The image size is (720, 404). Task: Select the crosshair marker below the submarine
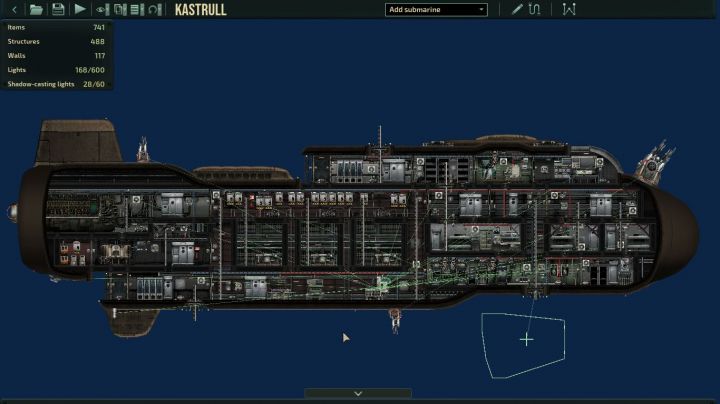click(x=527, y=340)
